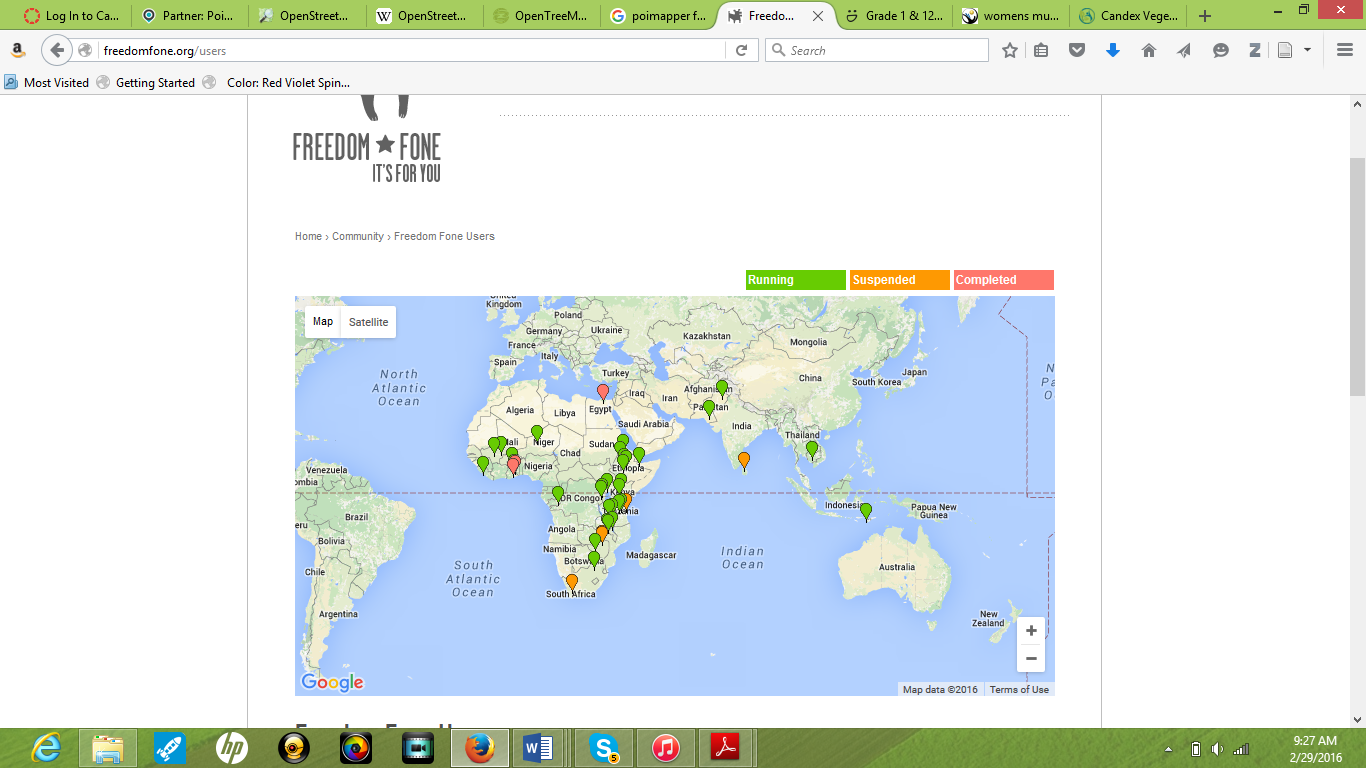1366x768 pixels.
Task: Click the site identity globe icon
Action: 85,50
